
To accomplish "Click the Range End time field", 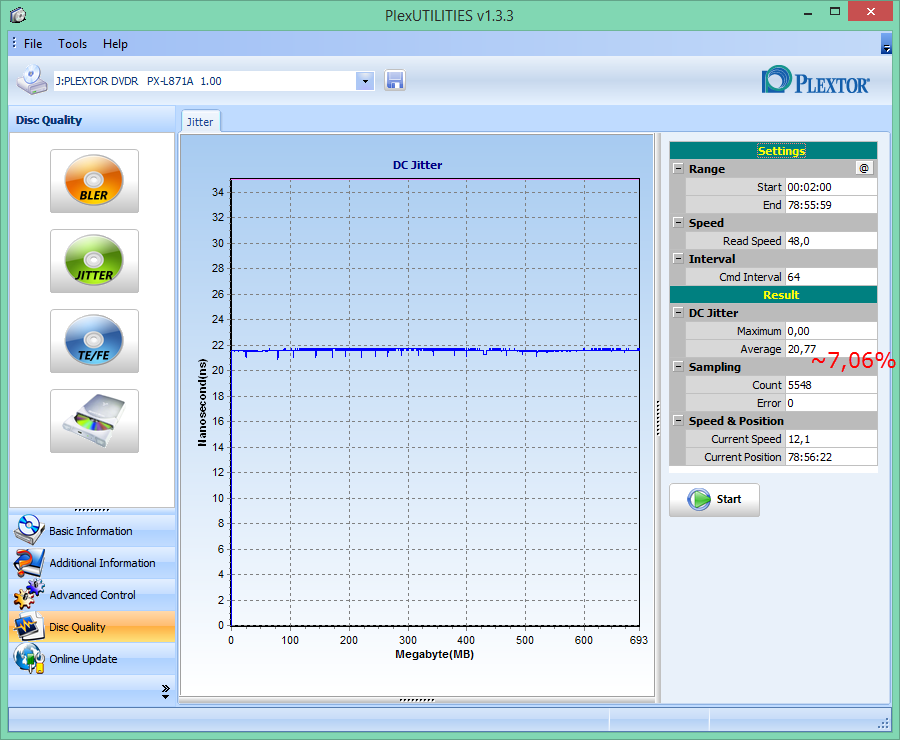I will 831,205.
